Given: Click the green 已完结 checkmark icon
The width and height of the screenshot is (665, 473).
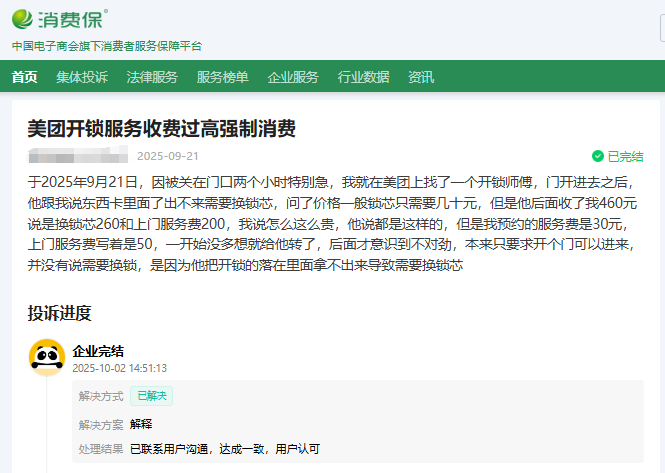Looking at the screenshot, I should click(x=597, y=157).
